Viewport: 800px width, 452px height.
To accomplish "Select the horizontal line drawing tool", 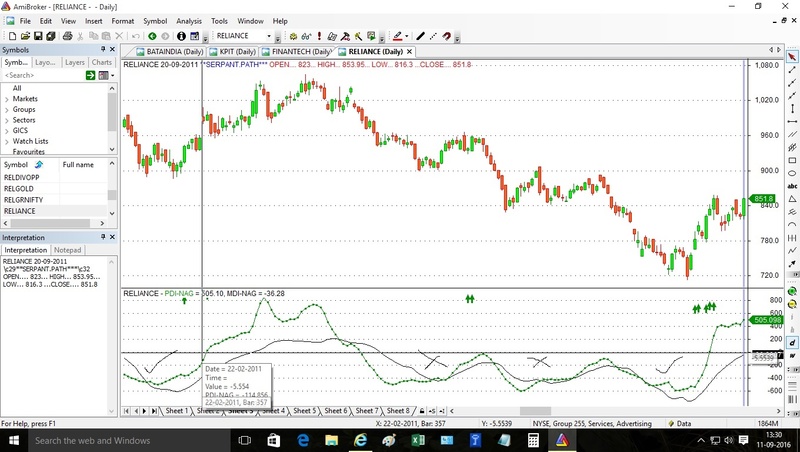I will tap(792, 121).
